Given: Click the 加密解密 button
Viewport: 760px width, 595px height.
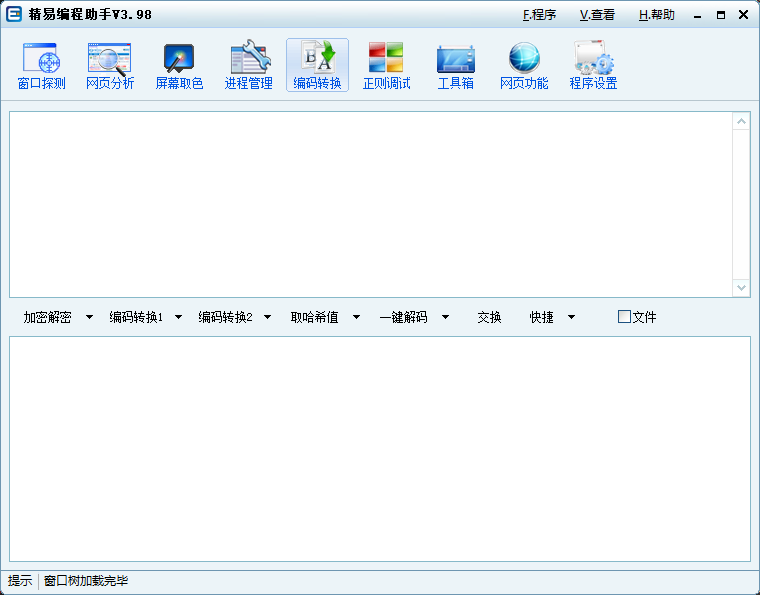Looking at the screenshot, I should click(x=48, y=317).
